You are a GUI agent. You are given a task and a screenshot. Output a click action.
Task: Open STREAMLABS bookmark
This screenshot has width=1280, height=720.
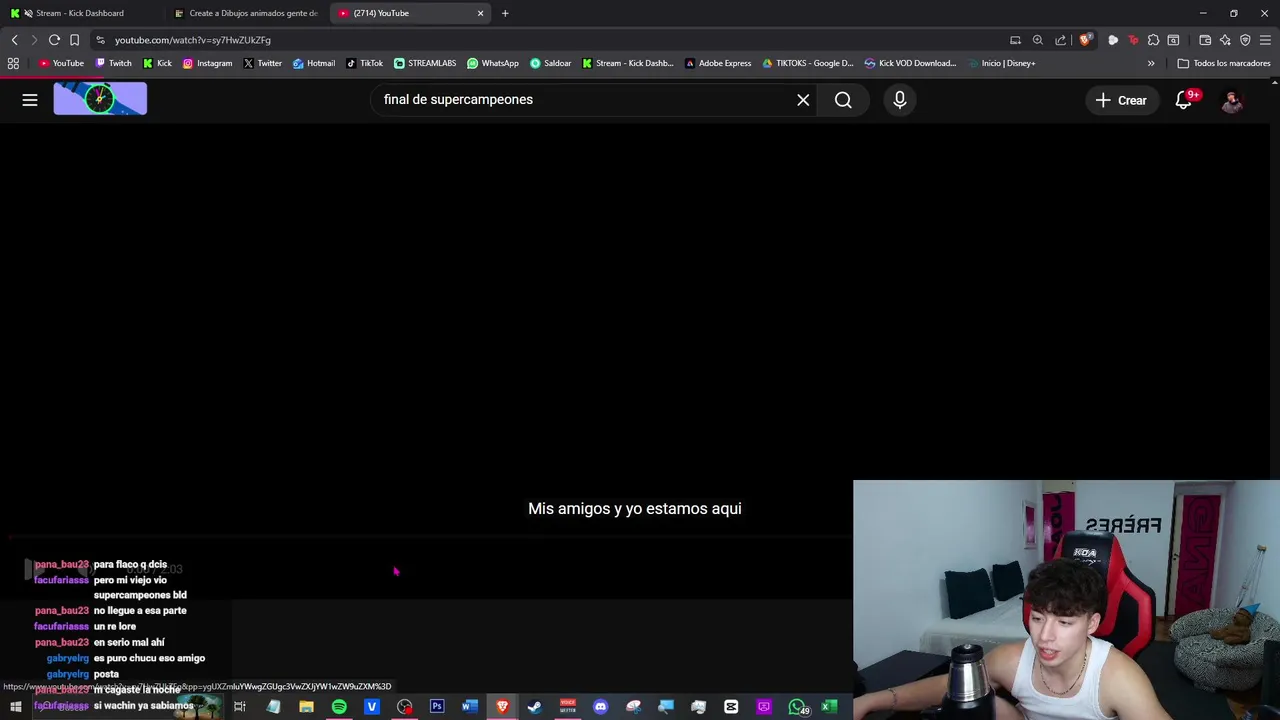click(425, 63)
